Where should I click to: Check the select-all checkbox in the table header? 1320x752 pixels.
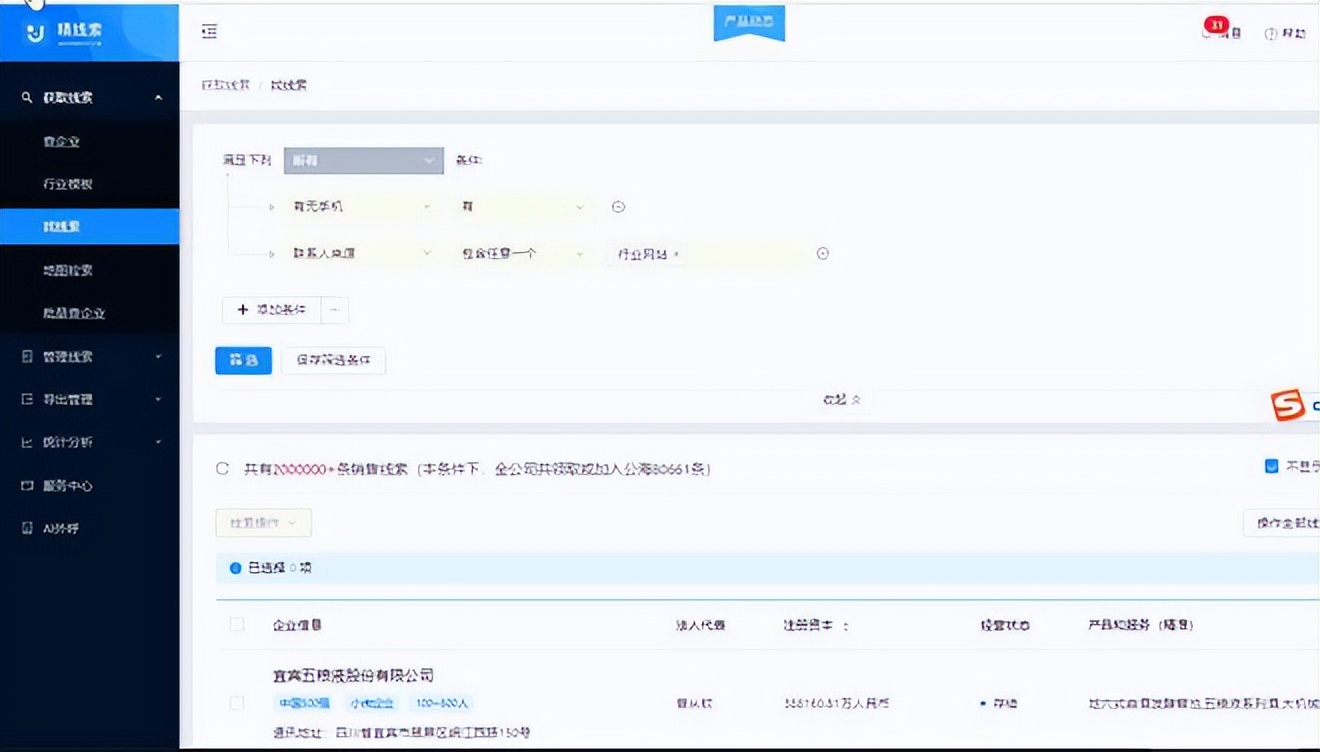(236, 624)
